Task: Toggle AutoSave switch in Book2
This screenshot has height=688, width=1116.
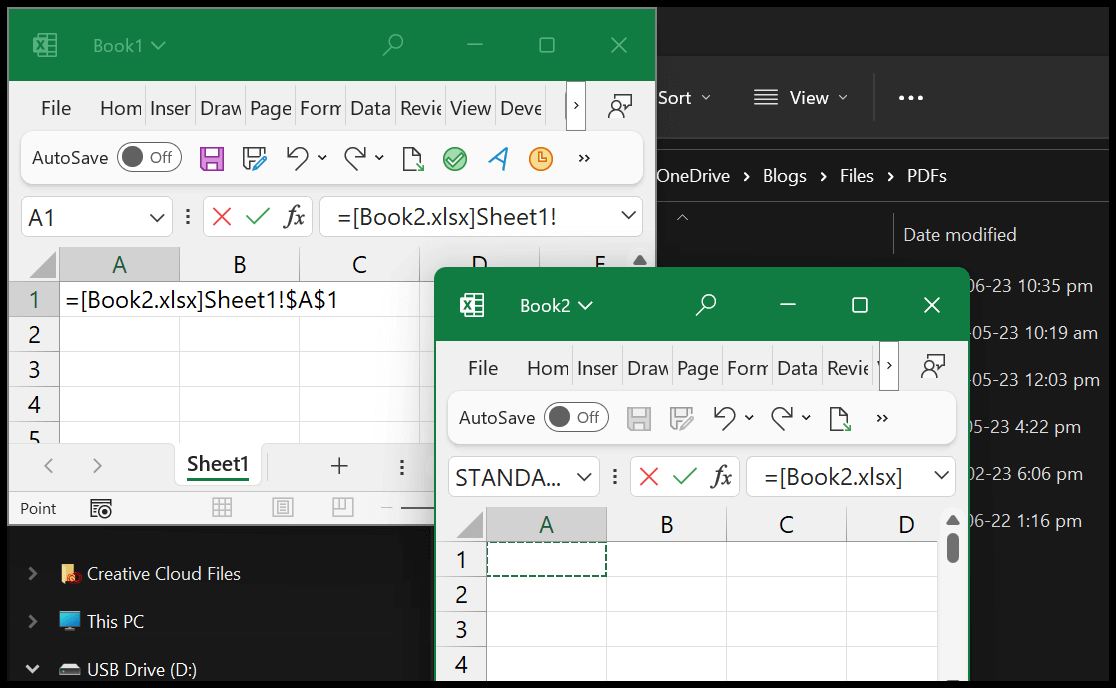Action: tap(577, 417)
